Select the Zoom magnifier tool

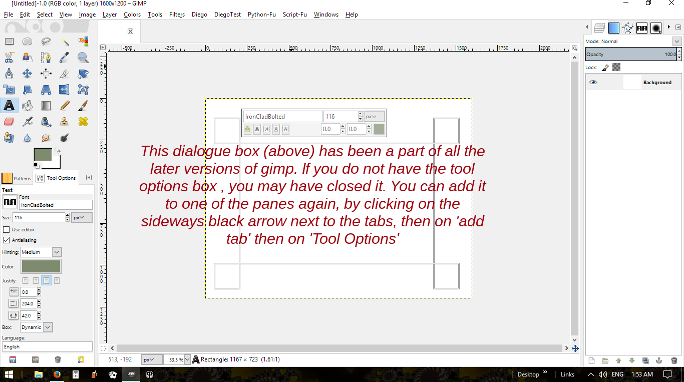click(x=83, y=58)
